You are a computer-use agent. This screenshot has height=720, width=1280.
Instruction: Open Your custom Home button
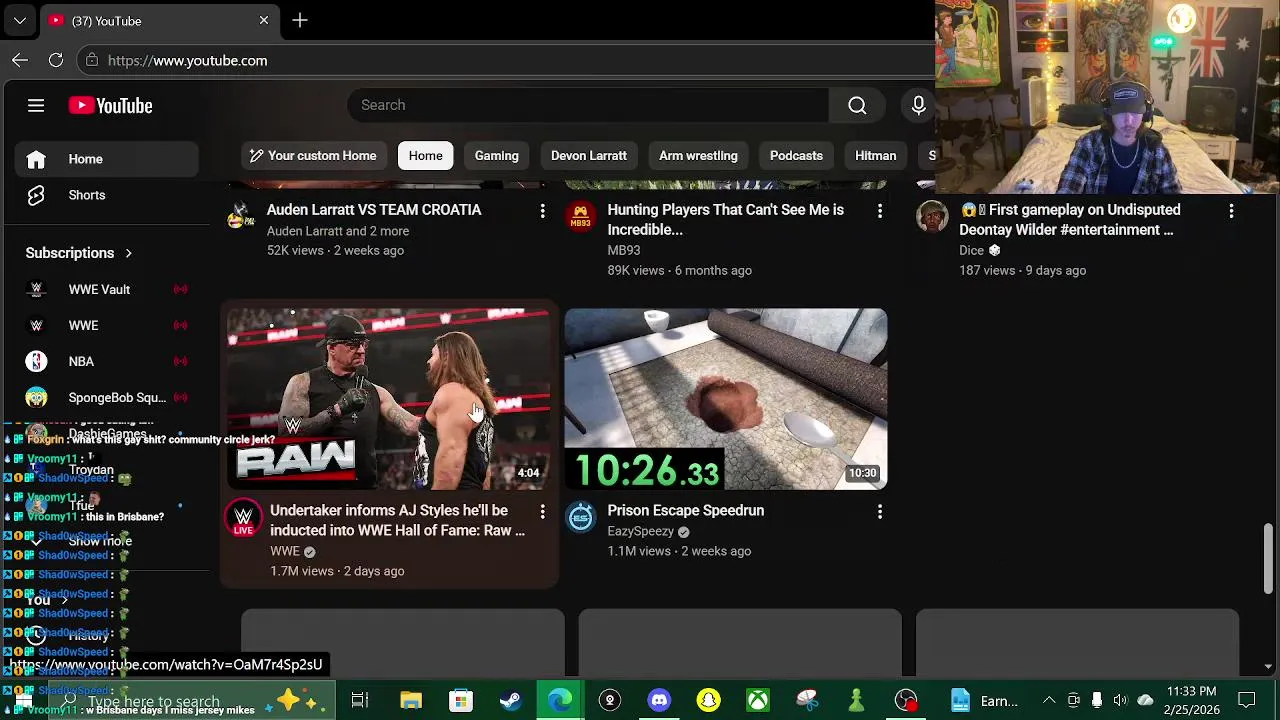(313, 156)
